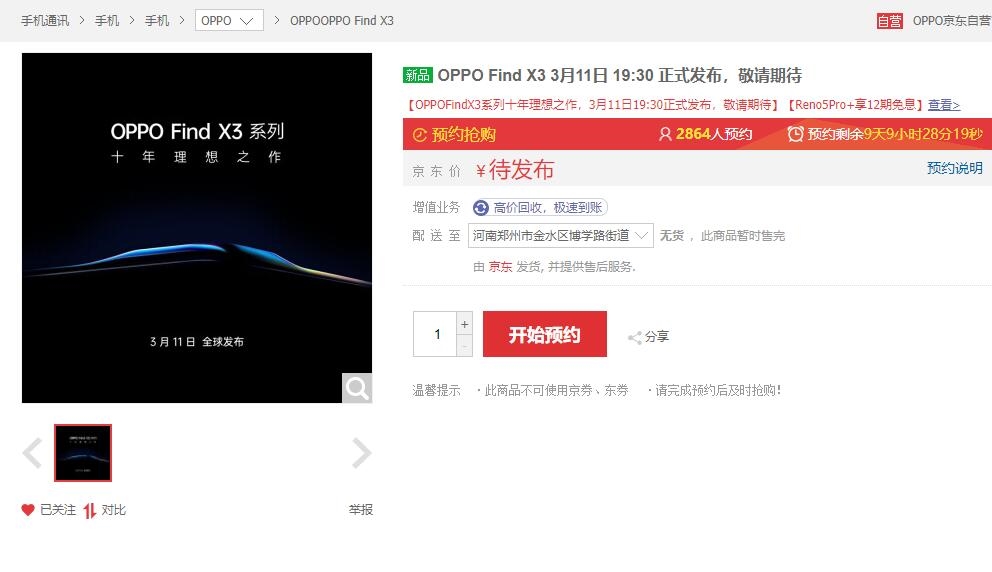Go to previous thumbnail with left arrow
The image size is (992, 572).
click(32, 453)
